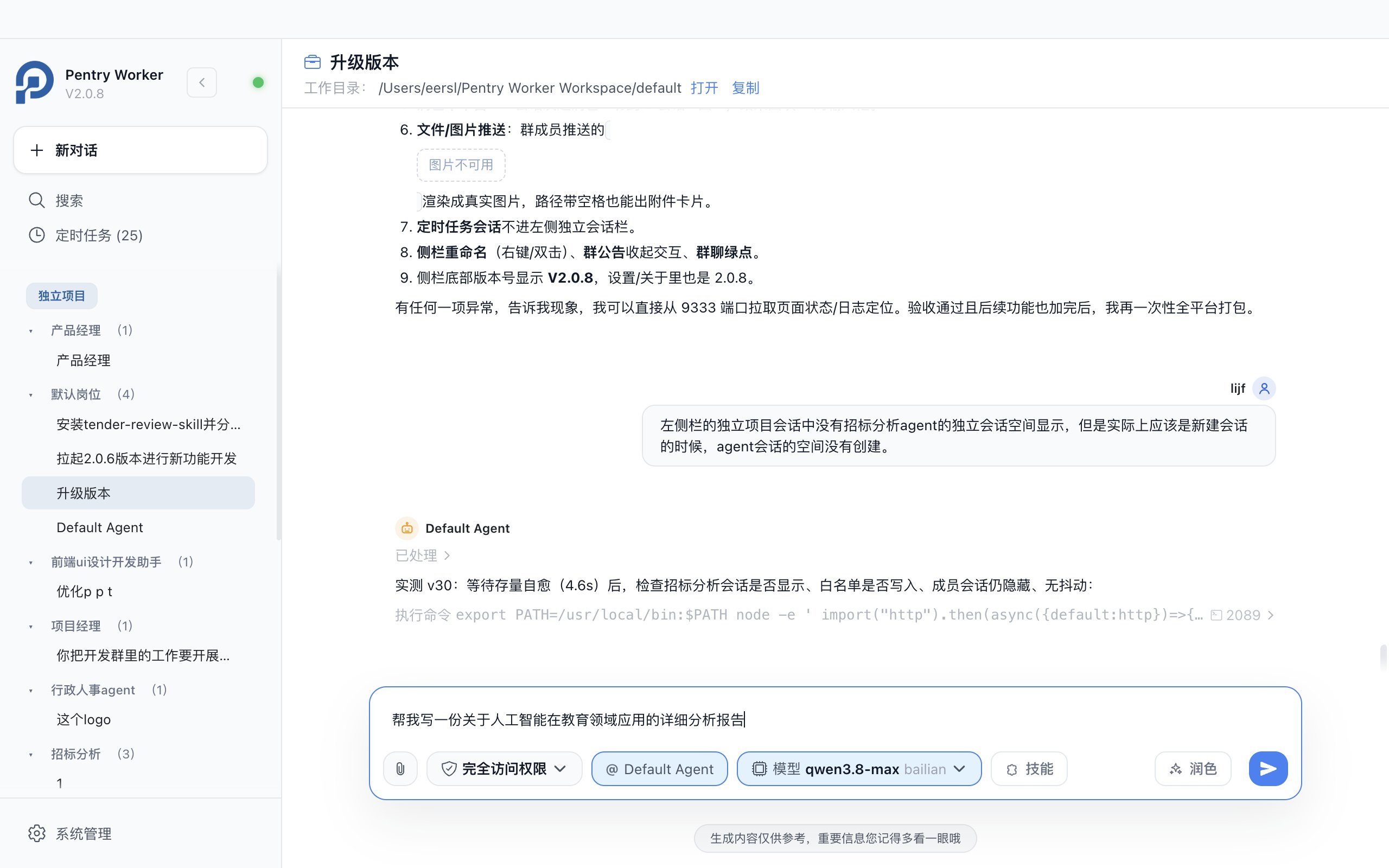Screen dimensions: 1389x868
Task: Open the 安装tender-review-skill conversation
Action: tap(138, 424)
